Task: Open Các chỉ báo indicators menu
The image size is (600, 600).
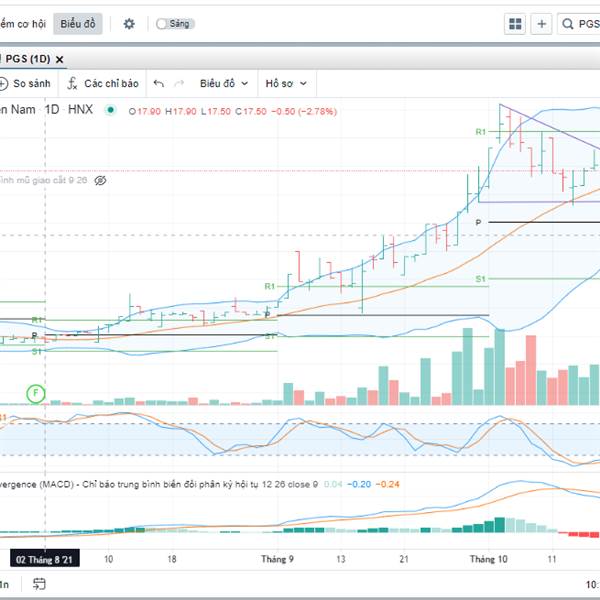Action: click(x=103, y=83)
